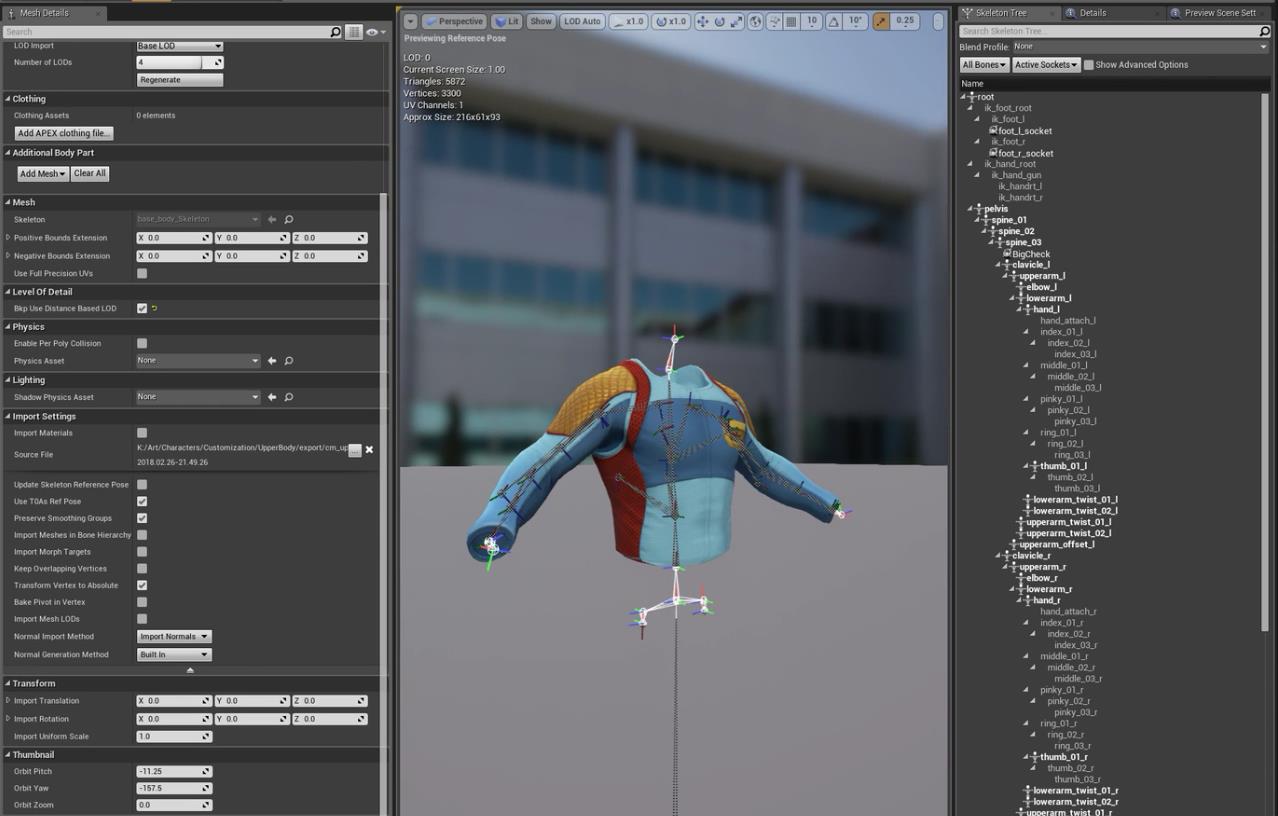Select the rotate gizmo in viewport toolbar
This screenshot has width=1278, height=816.
click(x=720, y=20)
